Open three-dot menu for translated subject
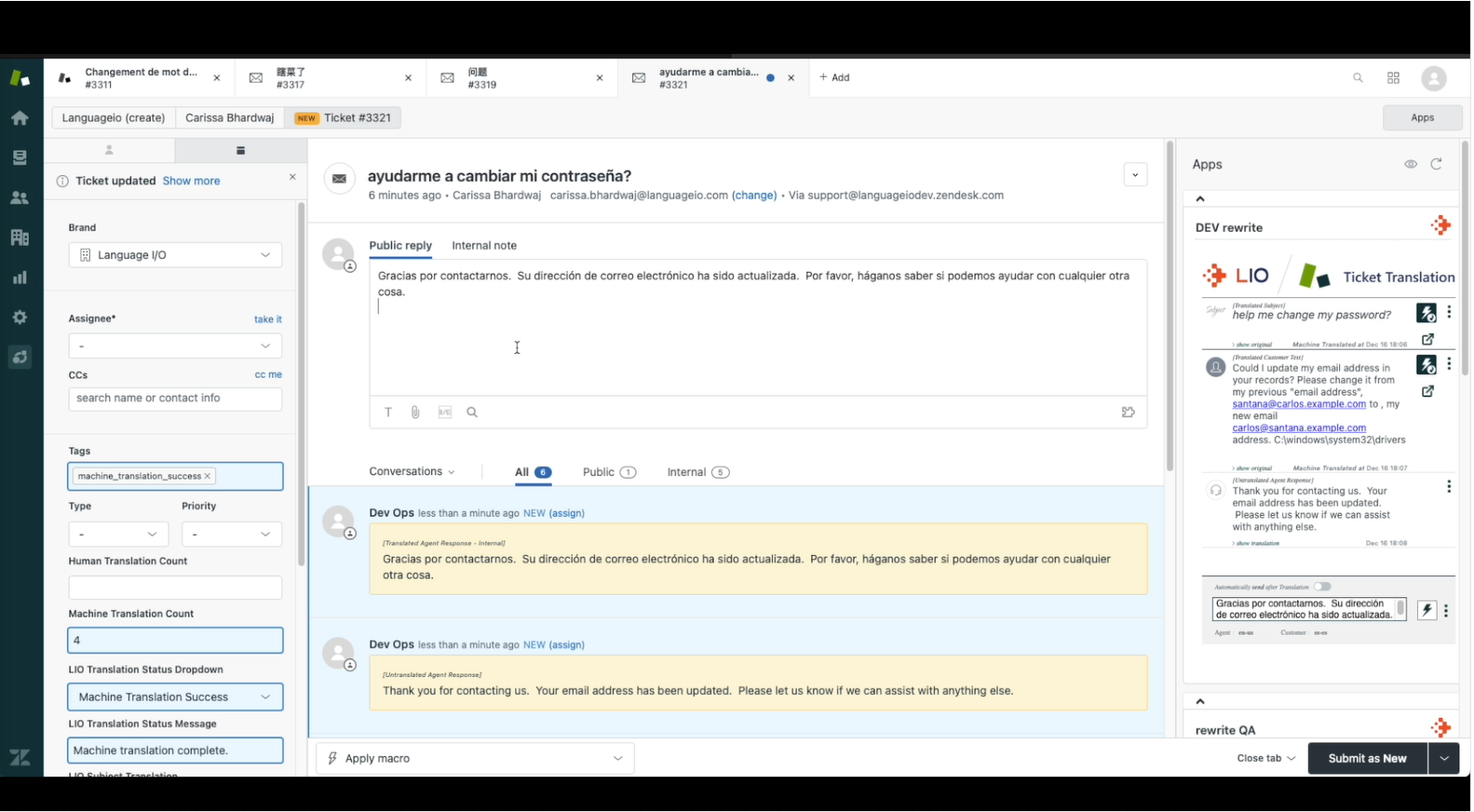The width and height of the screenshot is (1474, 812). tap(1449, 313)
